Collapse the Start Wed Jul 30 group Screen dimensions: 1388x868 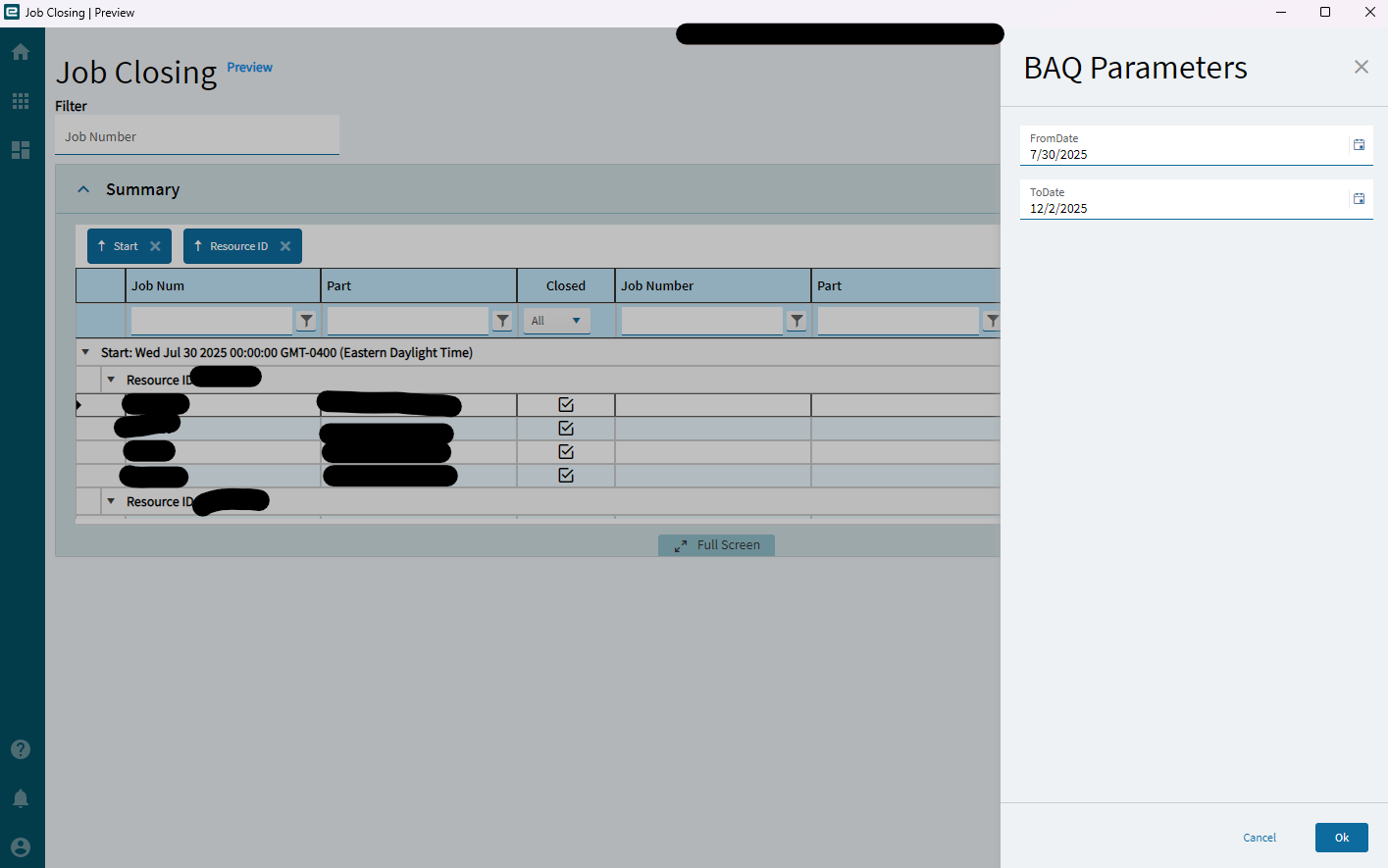point(85,352)
